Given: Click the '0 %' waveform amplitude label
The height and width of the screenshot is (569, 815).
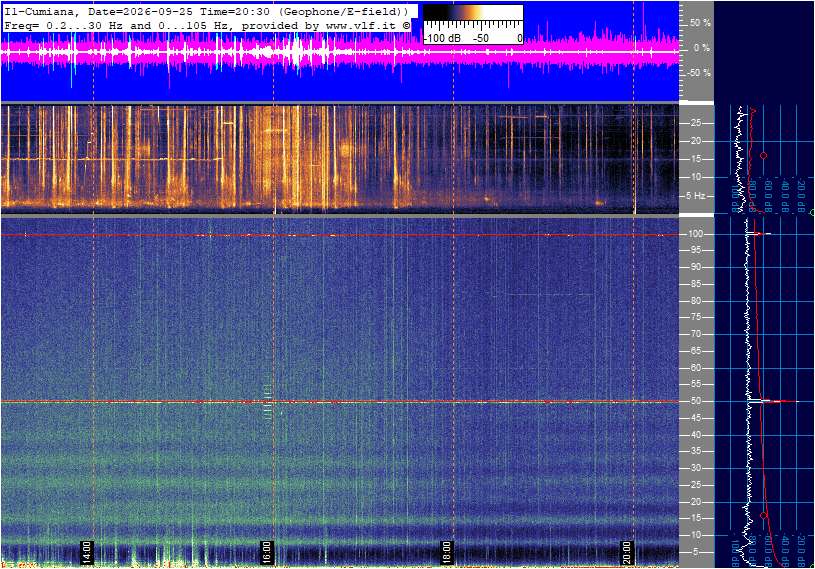Looking at the screenshot, I should (701, 48).
